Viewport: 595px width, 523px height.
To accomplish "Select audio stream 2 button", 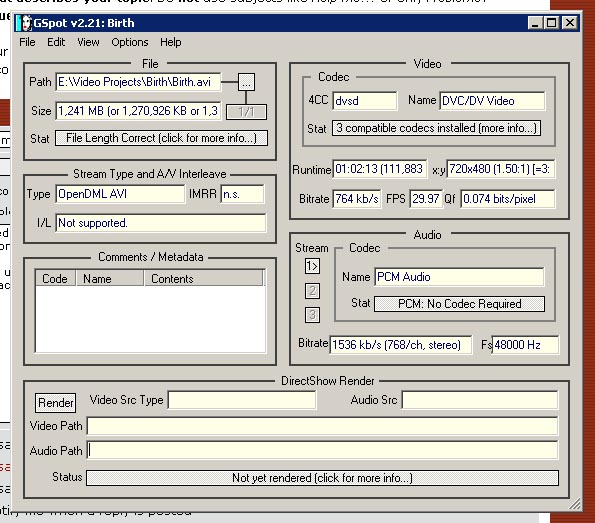I will [312, 291].
